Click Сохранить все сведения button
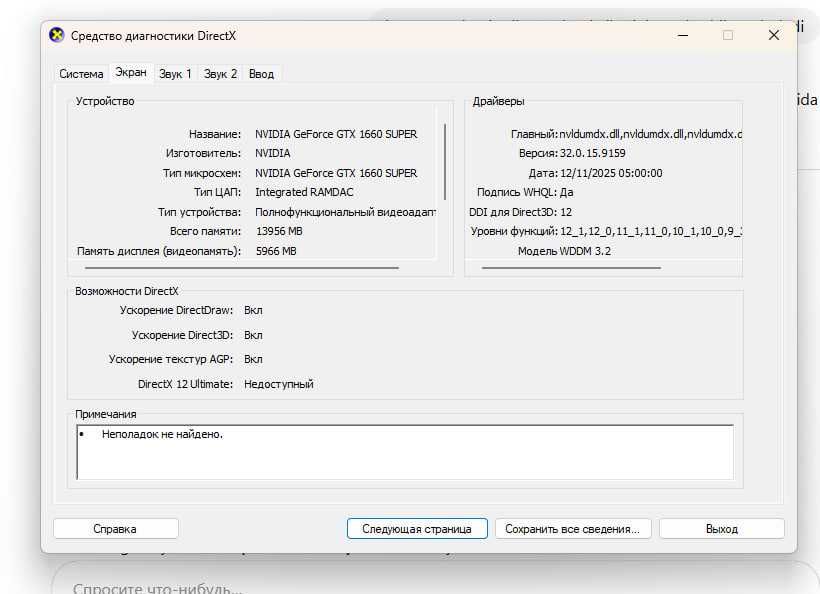 click(573, 529)
